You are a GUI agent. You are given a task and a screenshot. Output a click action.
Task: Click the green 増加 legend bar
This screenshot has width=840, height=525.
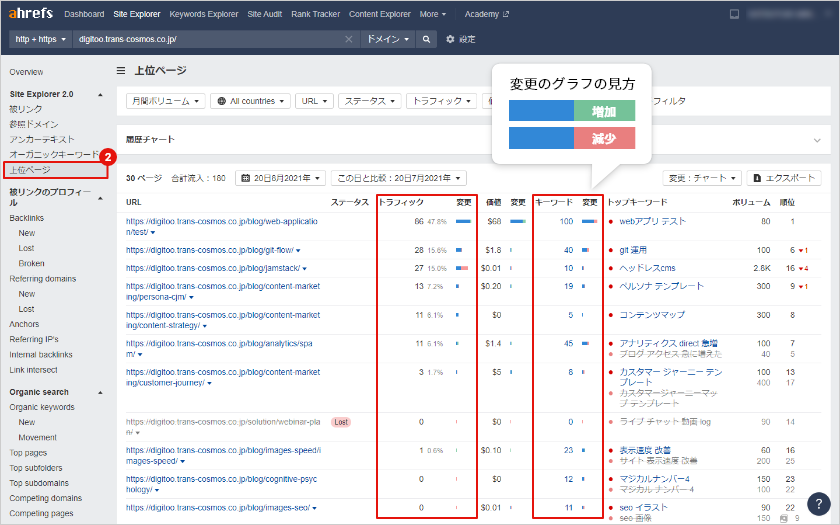pos(604,111)
